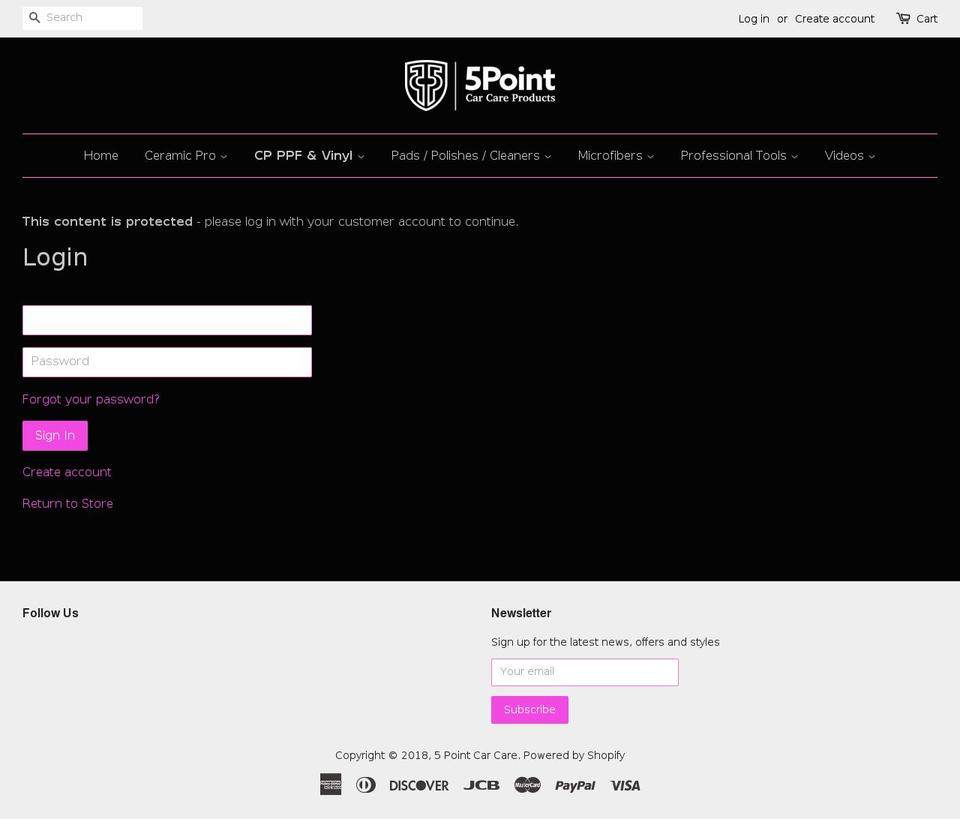Viewport: 960px width, 819px height.
Task: Click the Follow Us heading
Action: (x=50, y=613)
